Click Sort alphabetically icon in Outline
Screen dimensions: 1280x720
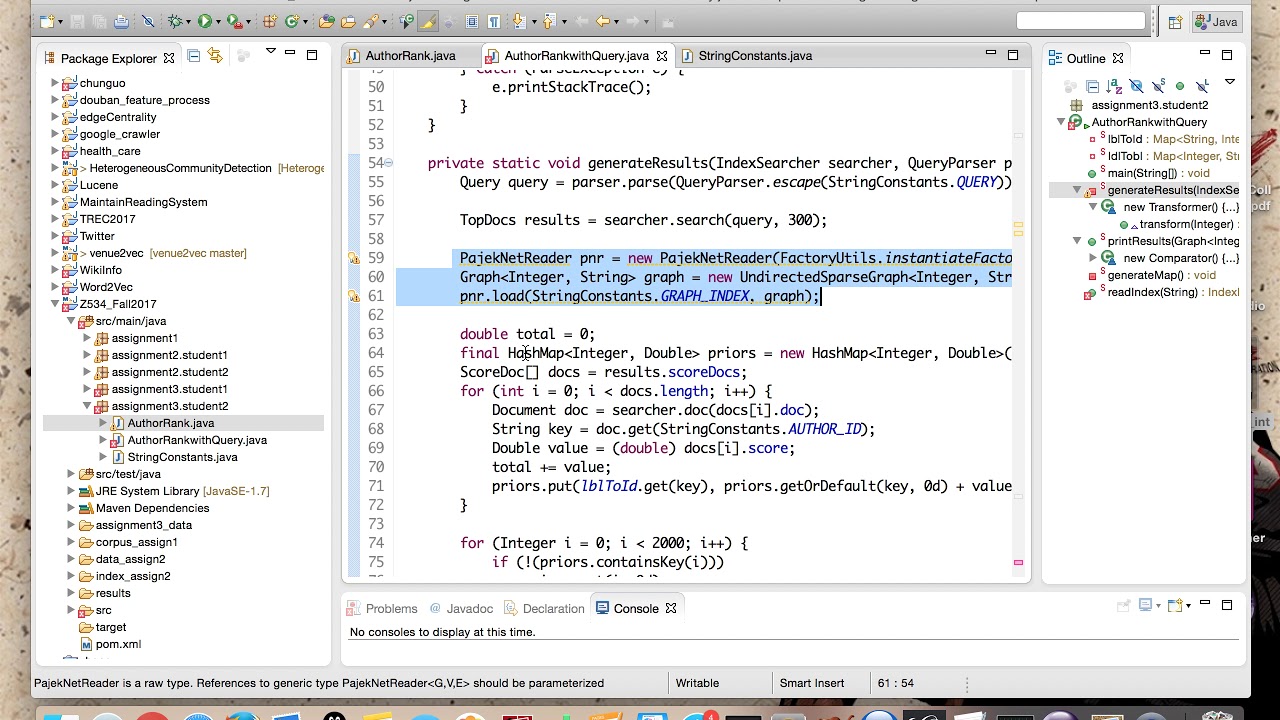click(x=1114, y=87)
